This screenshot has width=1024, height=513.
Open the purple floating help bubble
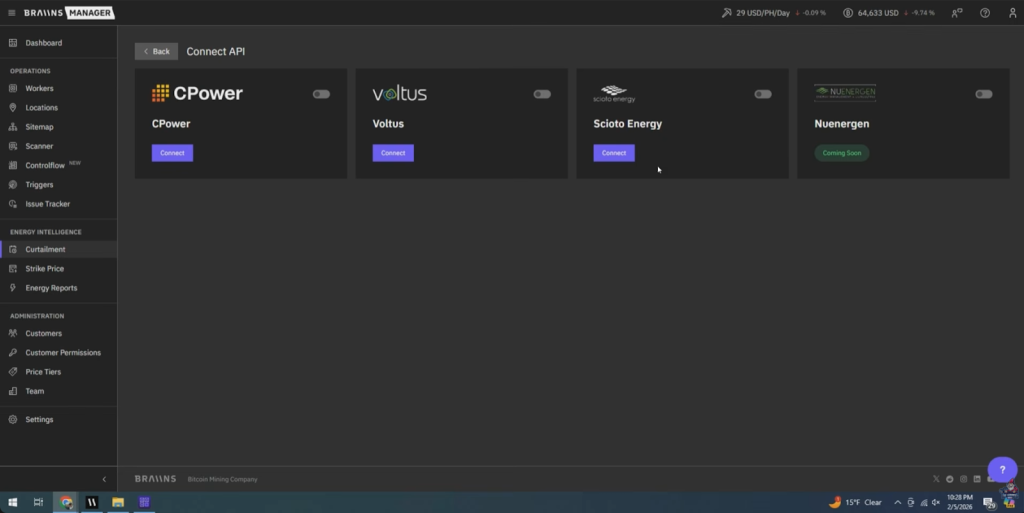pyautogui.click(x=1002, y=469)
